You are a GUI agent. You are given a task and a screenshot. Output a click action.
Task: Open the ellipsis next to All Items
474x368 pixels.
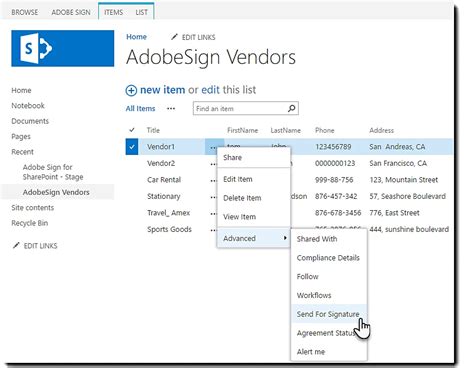(171, 109)
